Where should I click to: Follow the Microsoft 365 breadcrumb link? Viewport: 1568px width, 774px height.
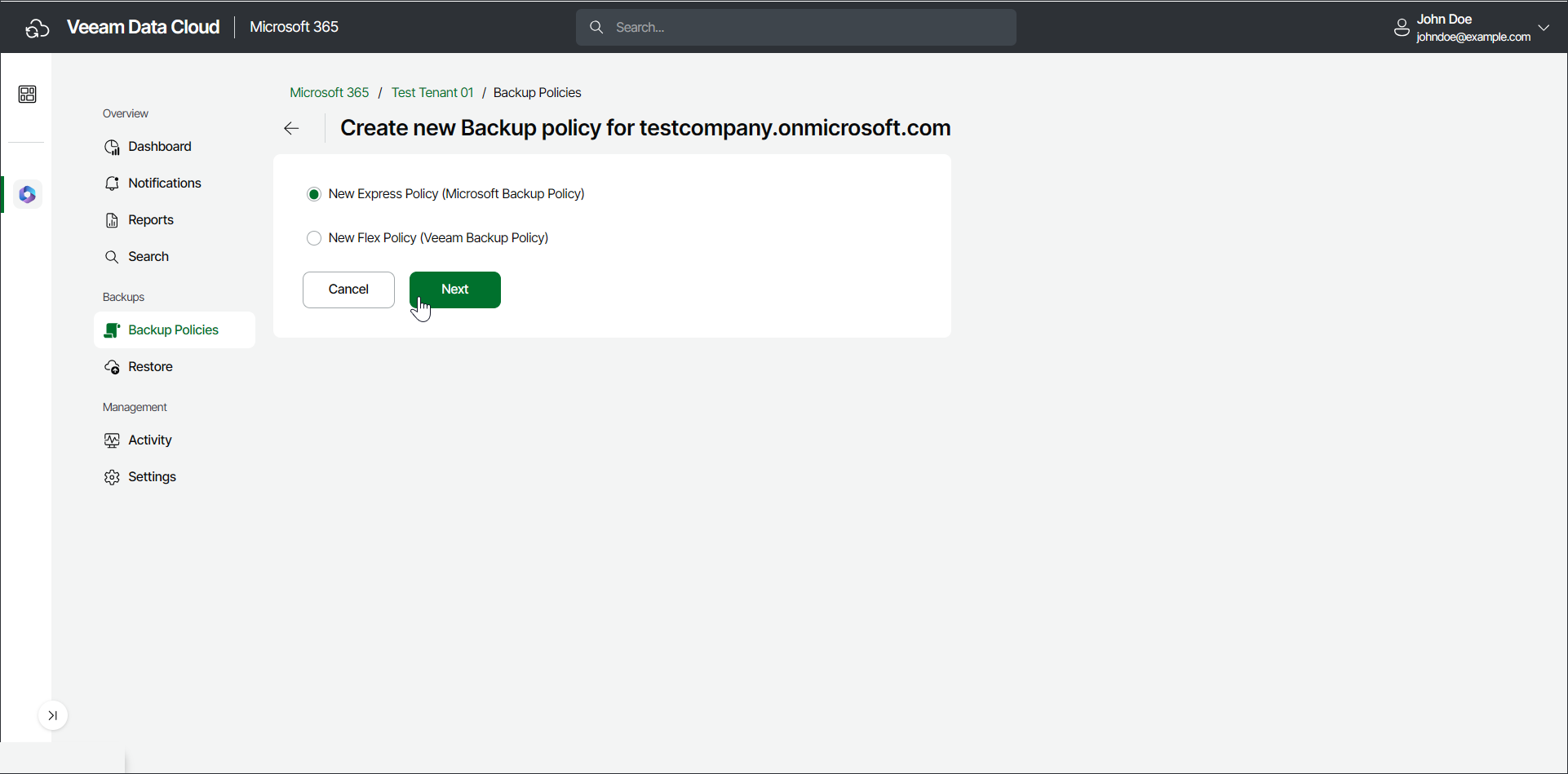(x=330, y=93)
